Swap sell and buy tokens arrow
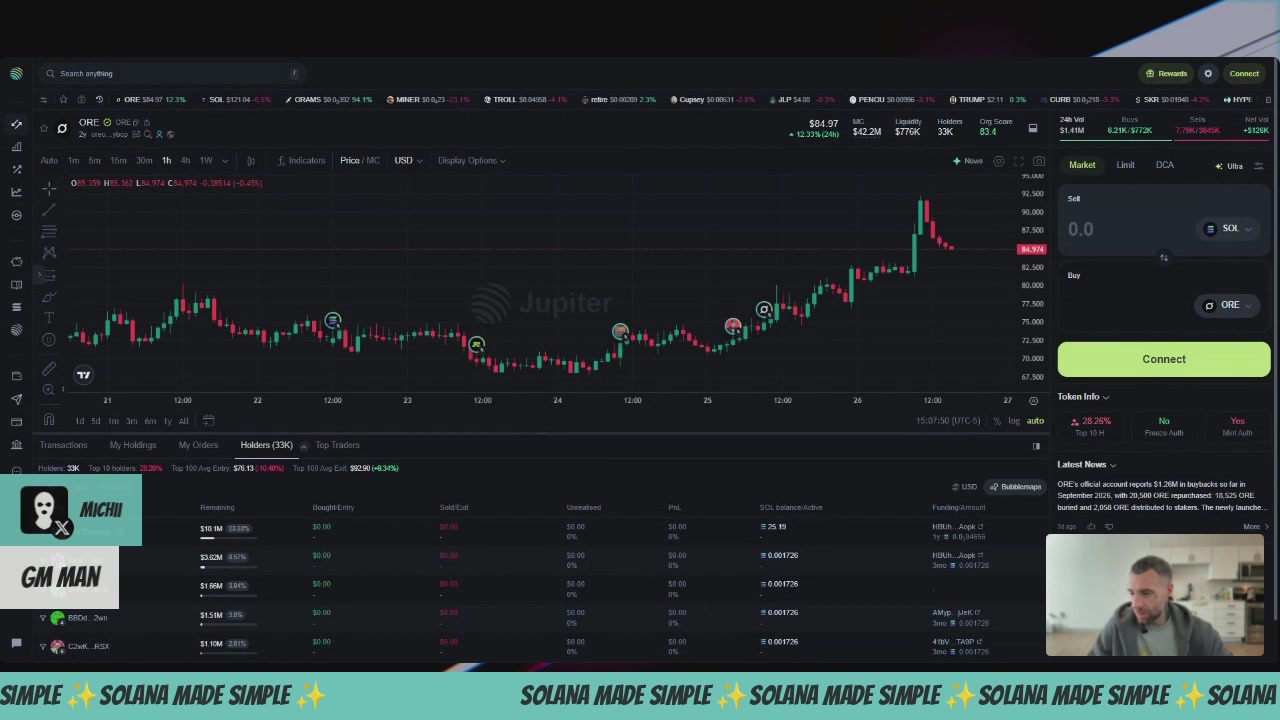 coord(1164,258)
